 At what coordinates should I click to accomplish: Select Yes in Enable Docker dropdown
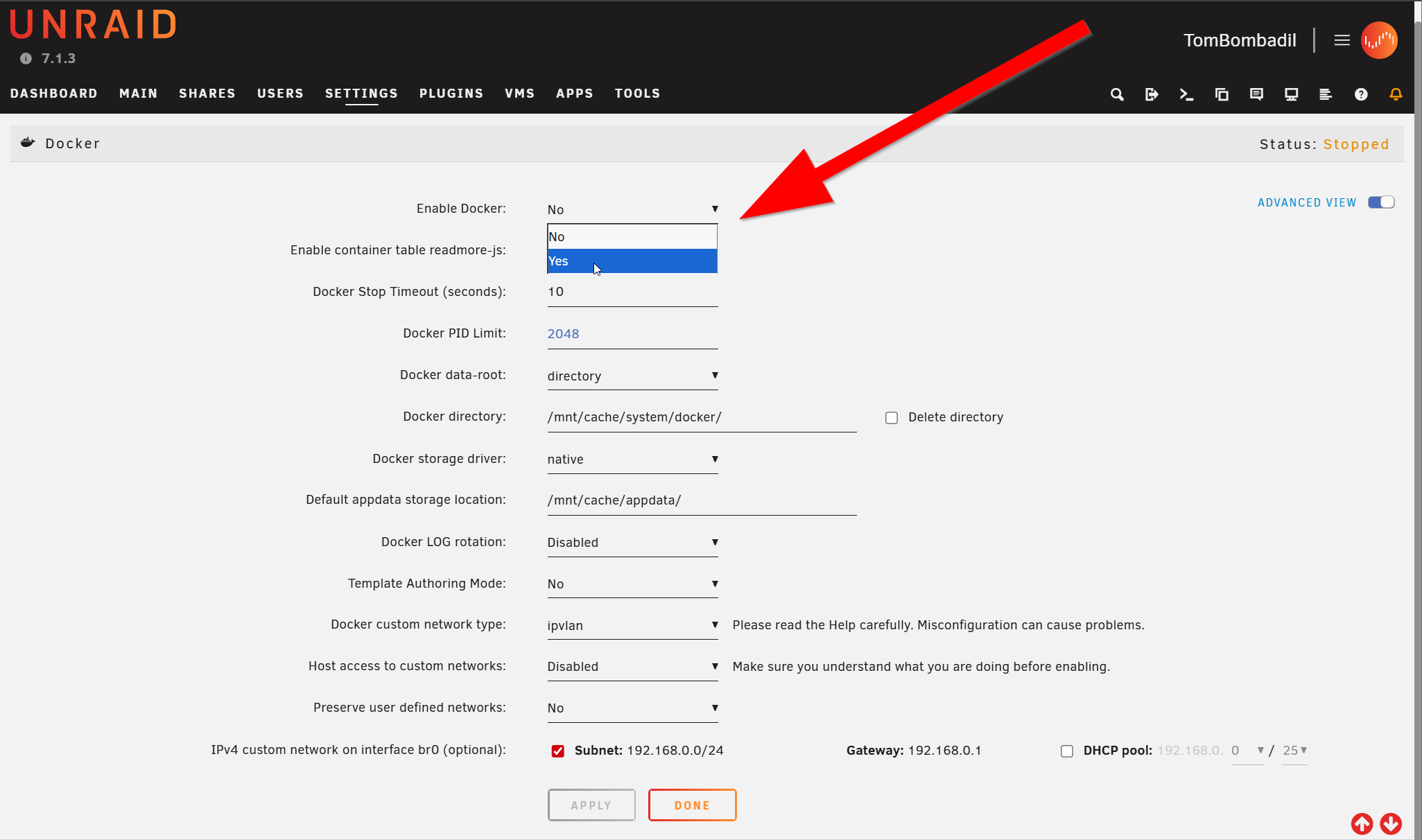tap(631, 261)
